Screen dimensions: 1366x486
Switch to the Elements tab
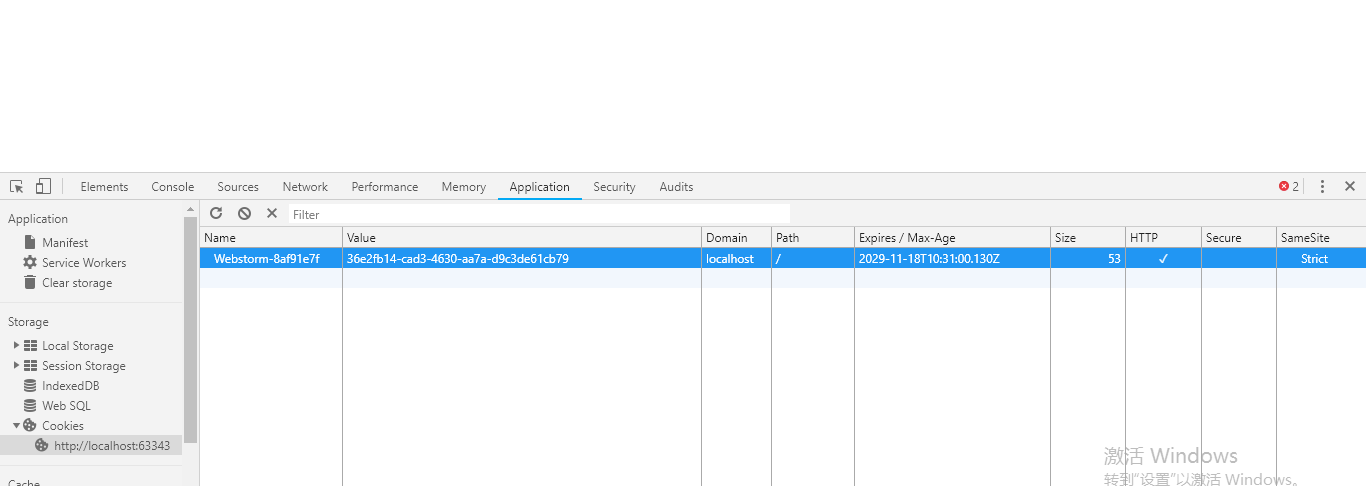pyautogui.click(x=104, y=187)
